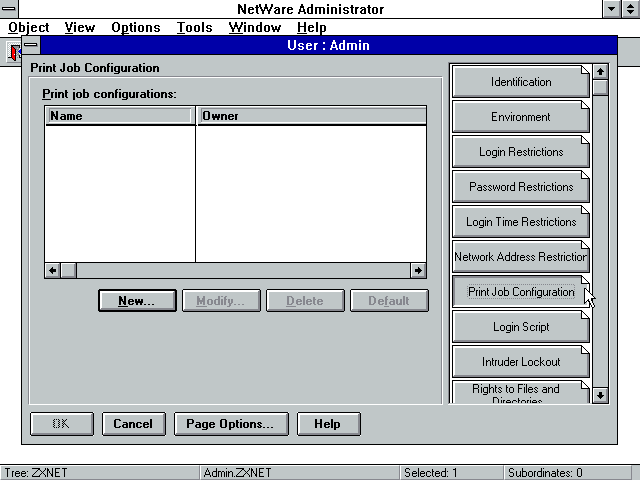Open Page Options... dialog
This screenshot has width=640, height=480.
point(231,424)
